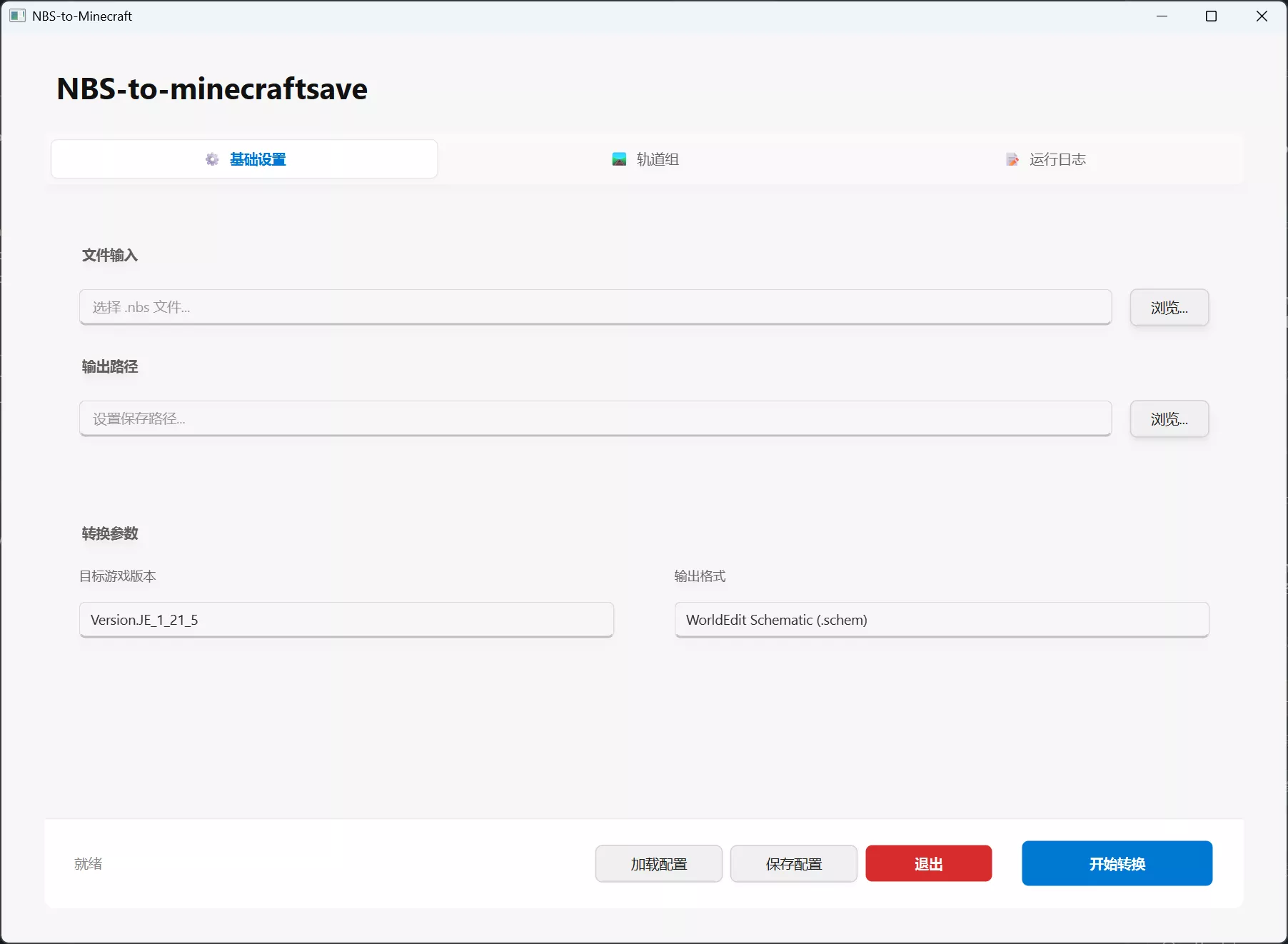Maximize the NBS-to-Minecraft window
This screenshot has height=944, width=1288.
1211,16
